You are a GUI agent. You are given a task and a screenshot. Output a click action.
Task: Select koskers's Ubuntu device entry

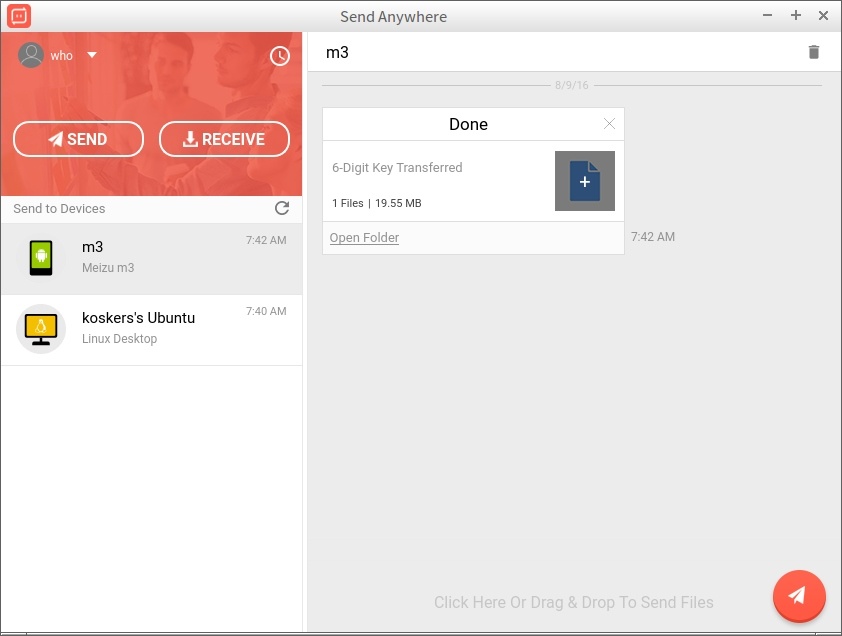click(x=151, y=329)
